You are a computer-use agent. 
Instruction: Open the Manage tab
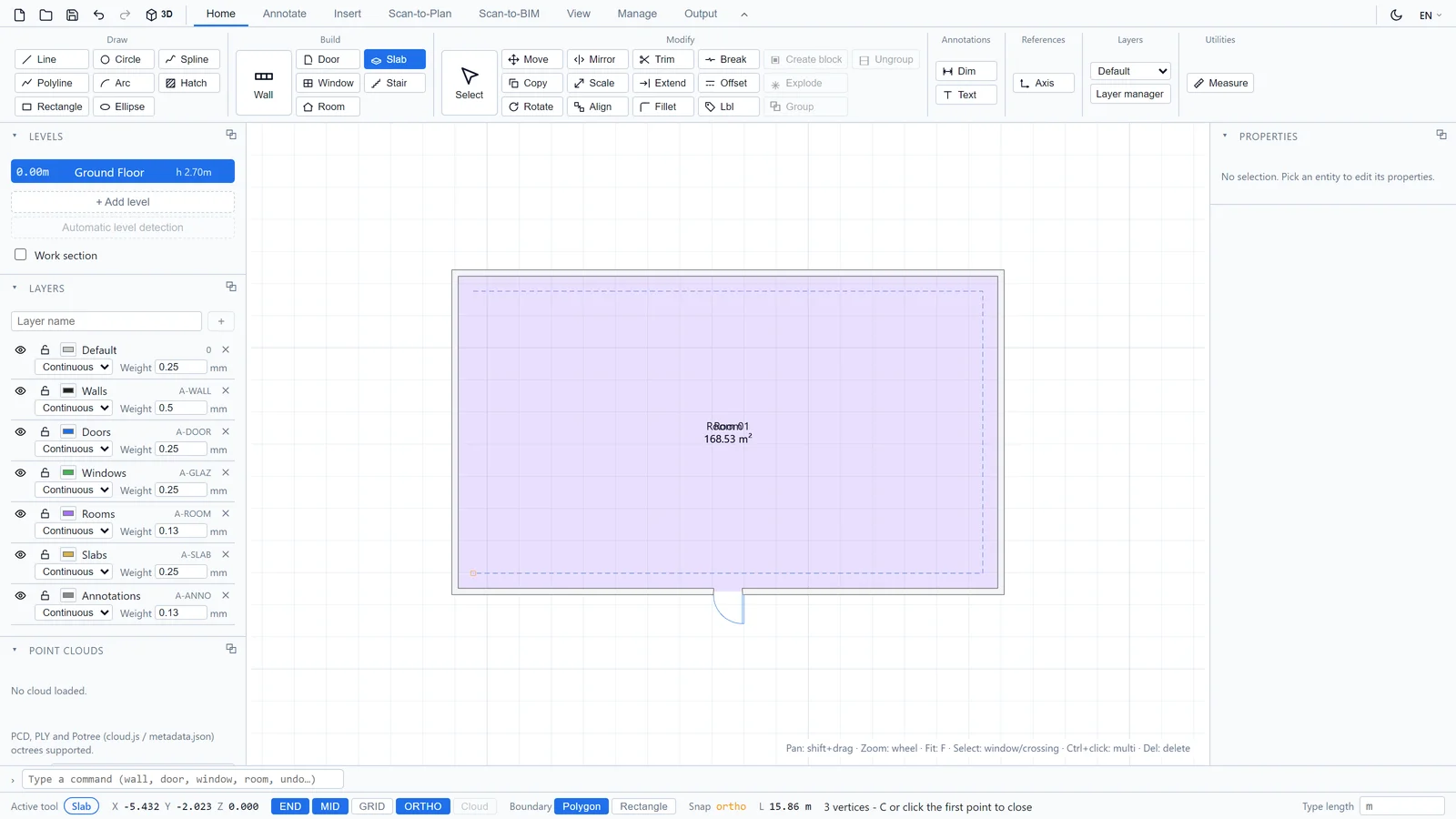point(637,14)
